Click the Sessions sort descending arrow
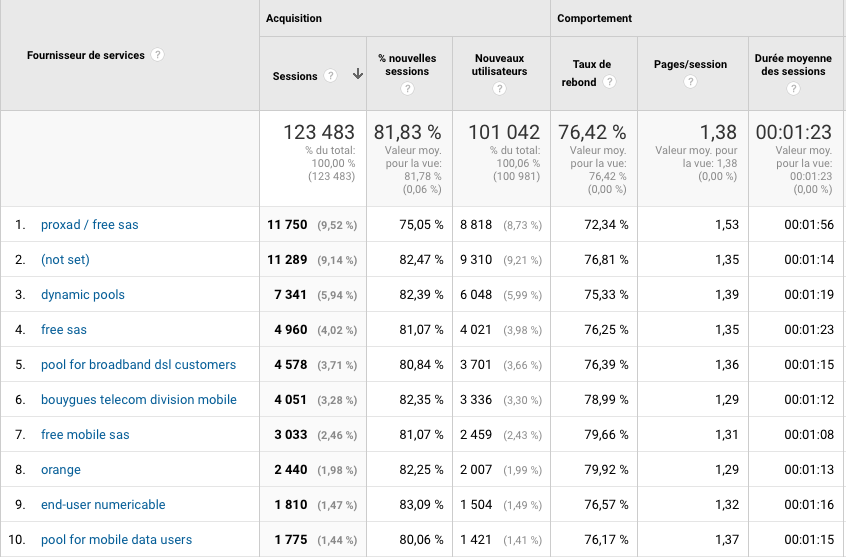This screenshot has width=846, height=559. pyautogui.click(x=357, y=76)
